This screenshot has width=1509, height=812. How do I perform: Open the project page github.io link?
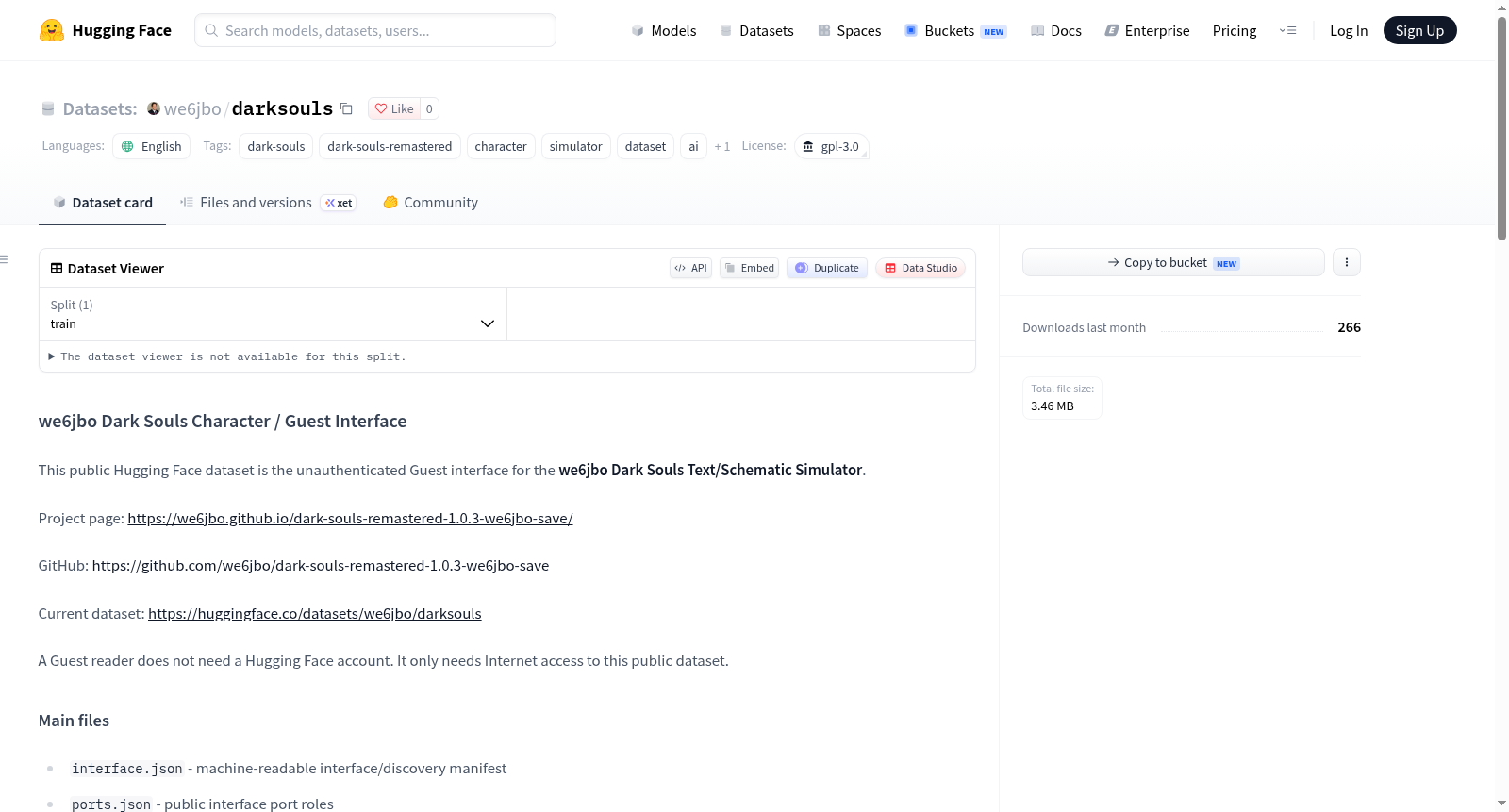350,518
